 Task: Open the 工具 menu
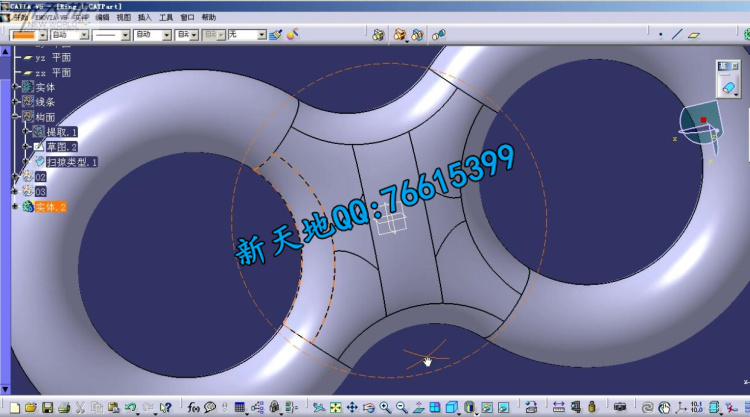(x=166, y=18)
